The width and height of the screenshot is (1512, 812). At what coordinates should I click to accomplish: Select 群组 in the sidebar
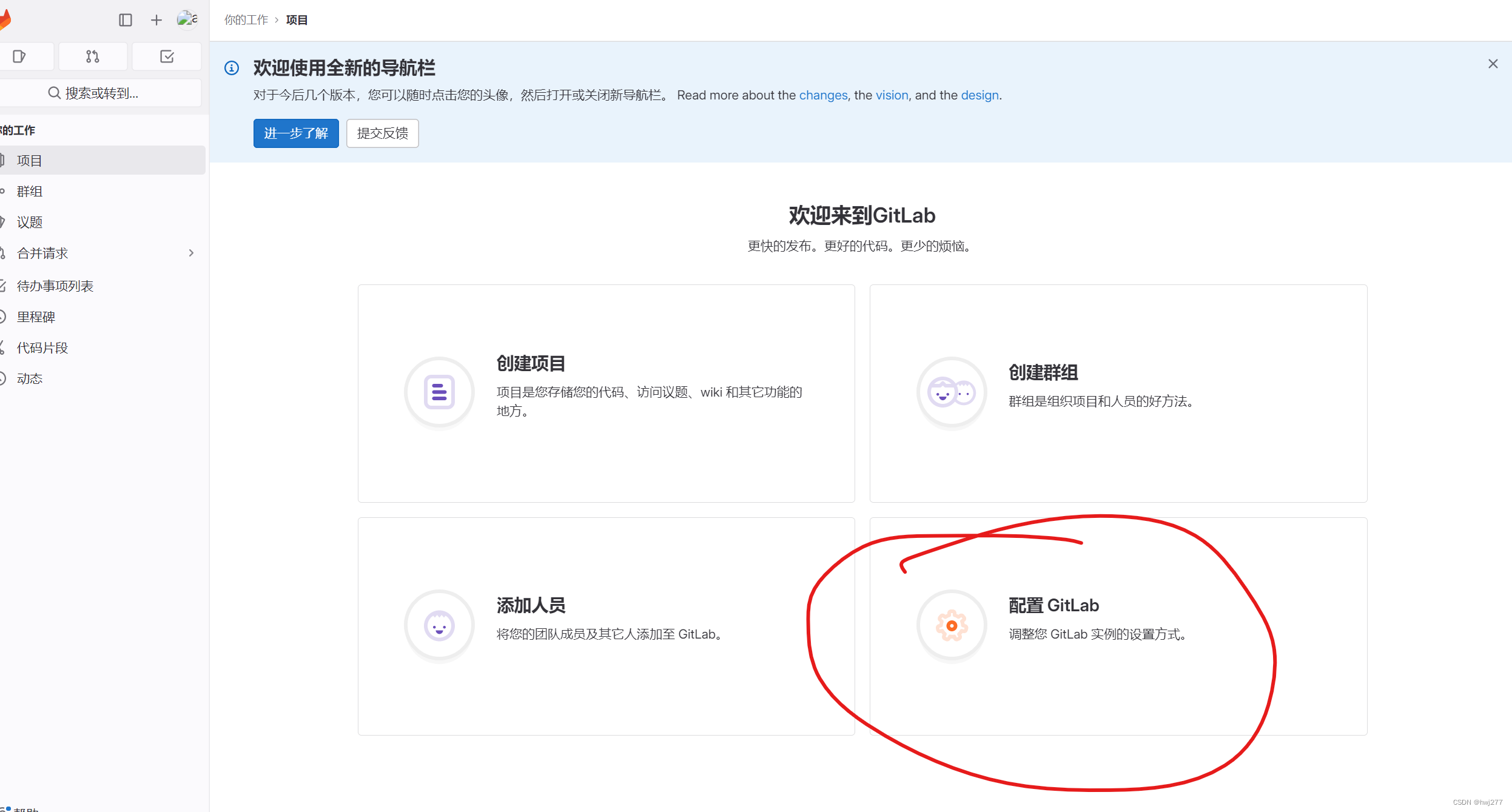pos(102,191)
